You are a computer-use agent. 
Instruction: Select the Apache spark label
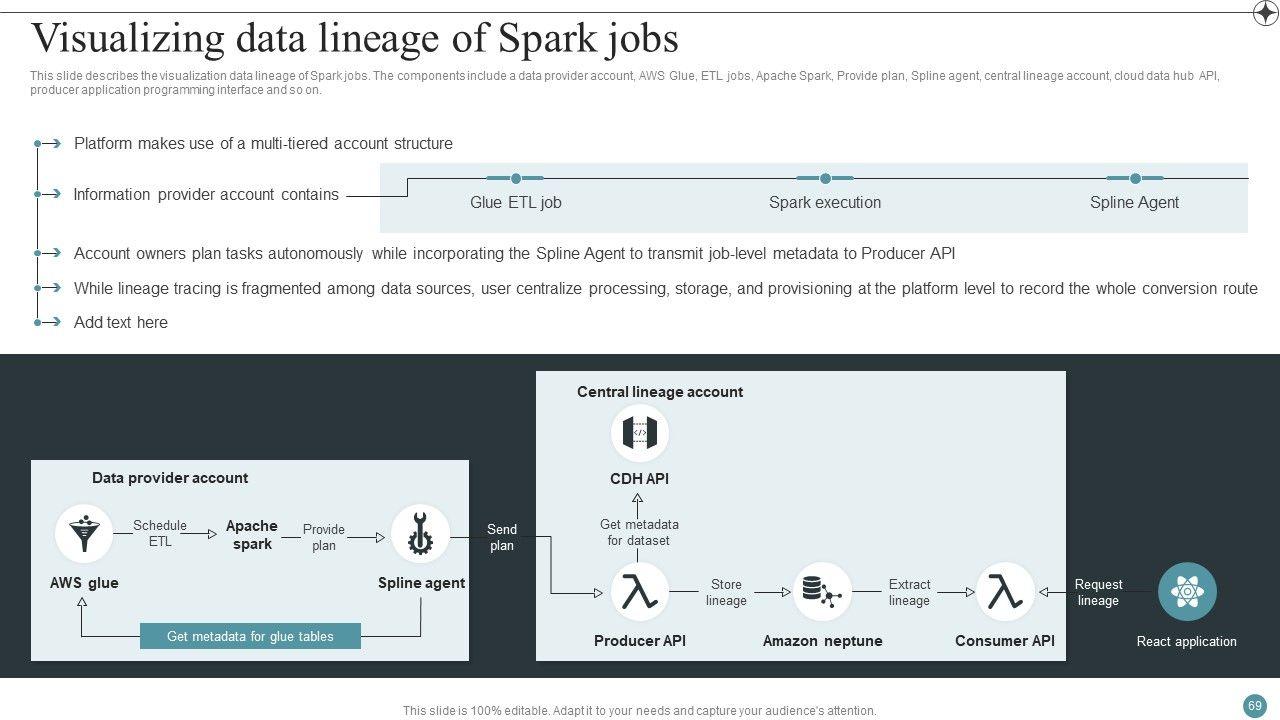pos(252,535)
